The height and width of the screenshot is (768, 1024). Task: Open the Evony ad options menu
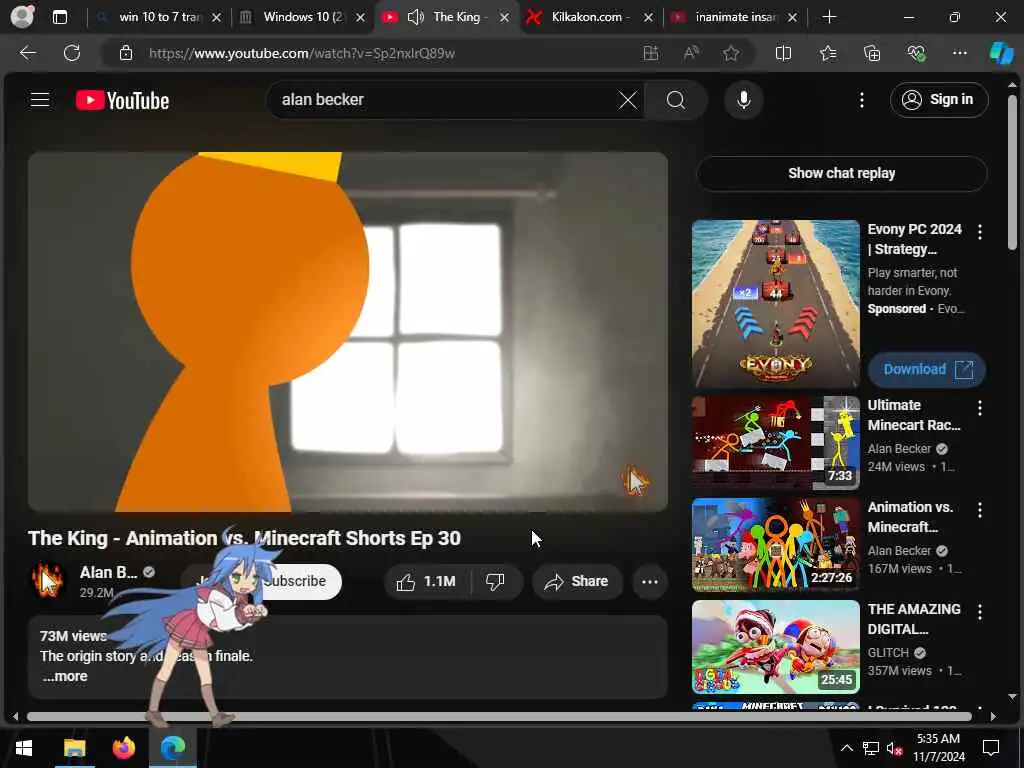(979, 231)
